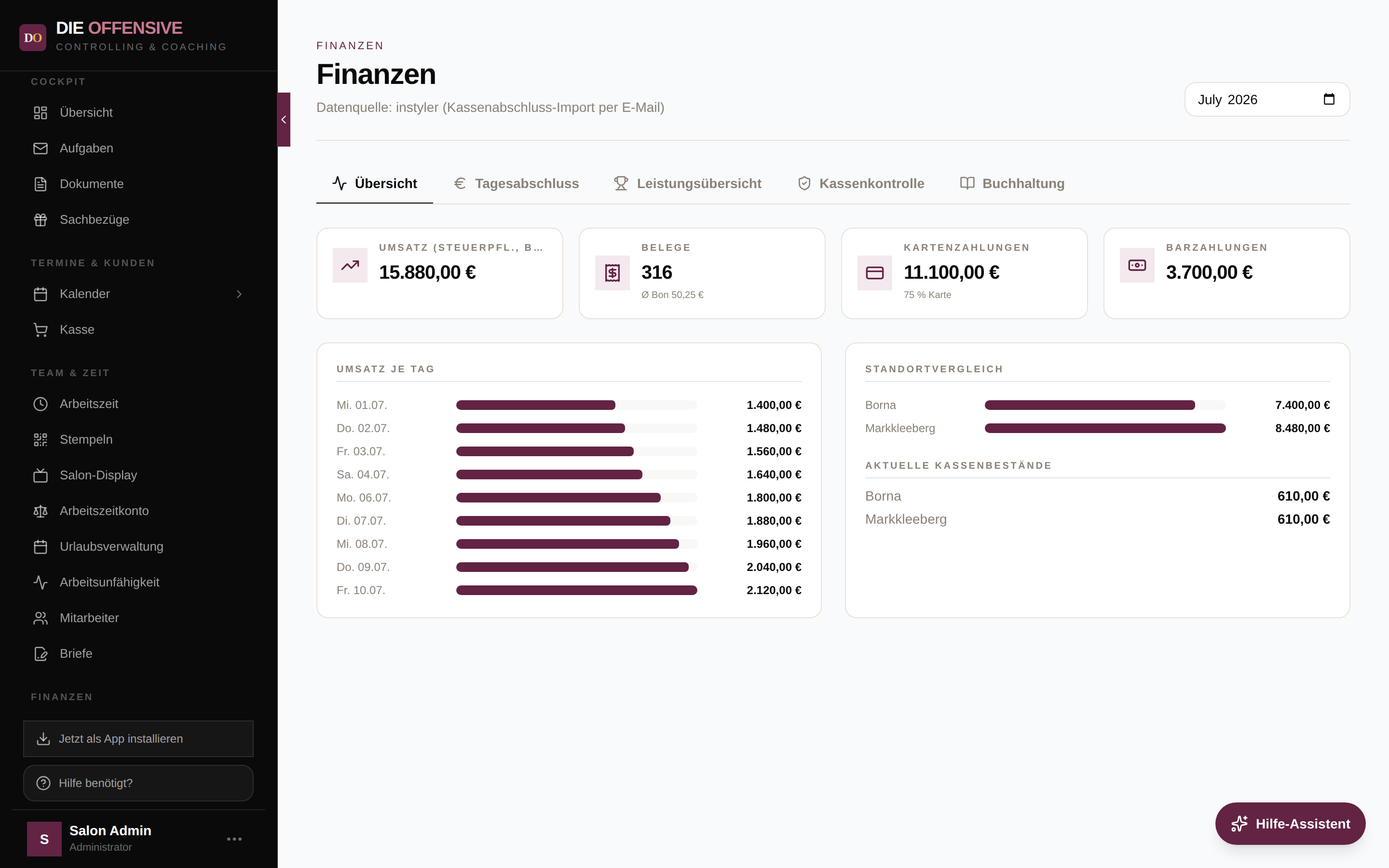Open the Dokumente file icon

[x=40, y=184]
